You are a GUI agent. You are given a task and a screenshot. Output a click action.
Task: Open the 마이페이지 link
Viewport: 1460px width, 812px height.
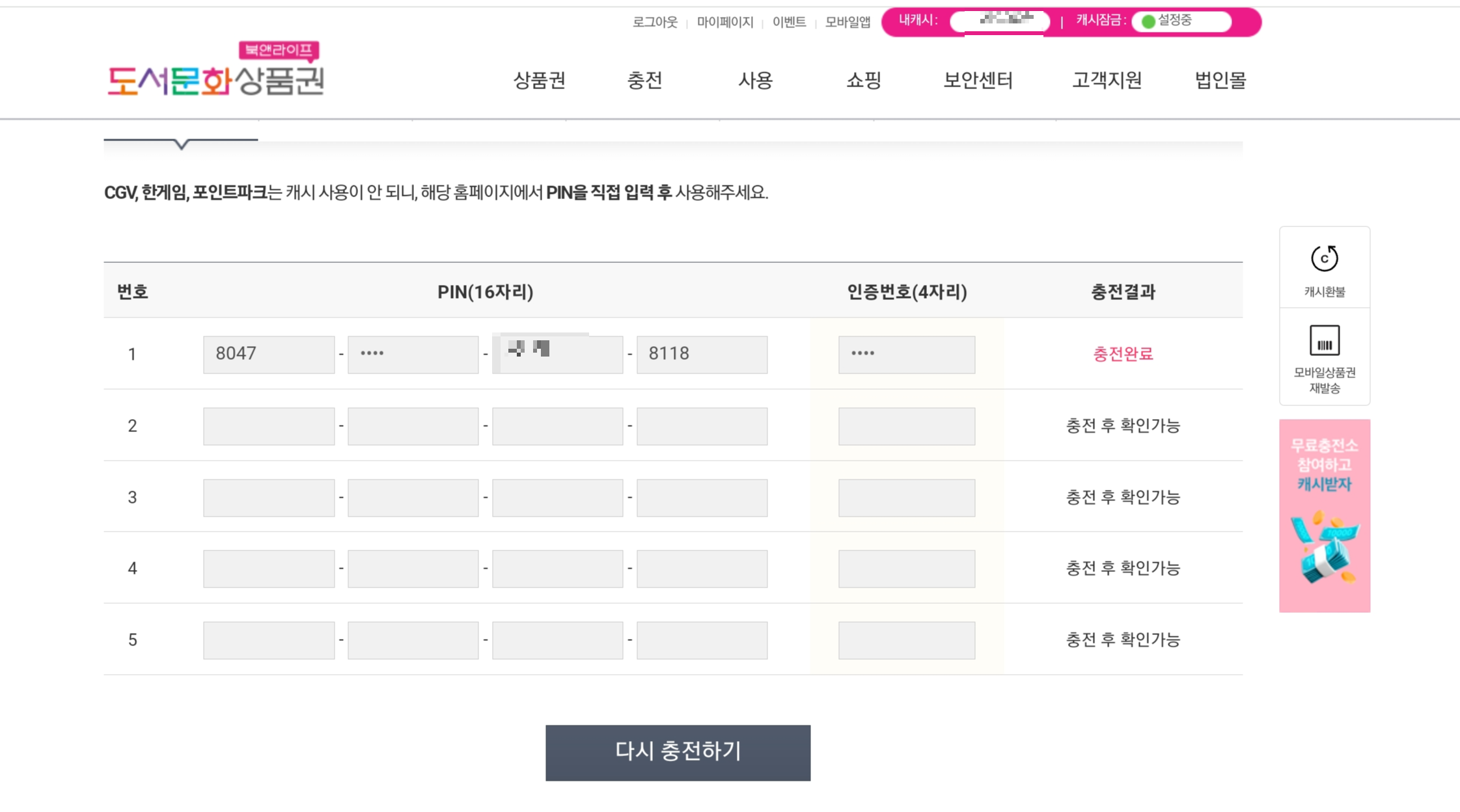click(724, 22)
